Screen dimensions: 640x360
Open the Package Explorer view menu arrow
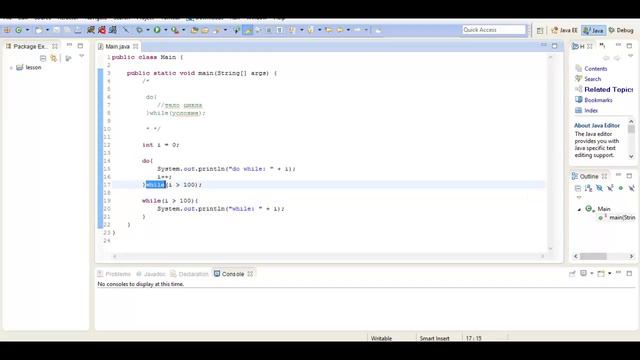pos(82,56)
